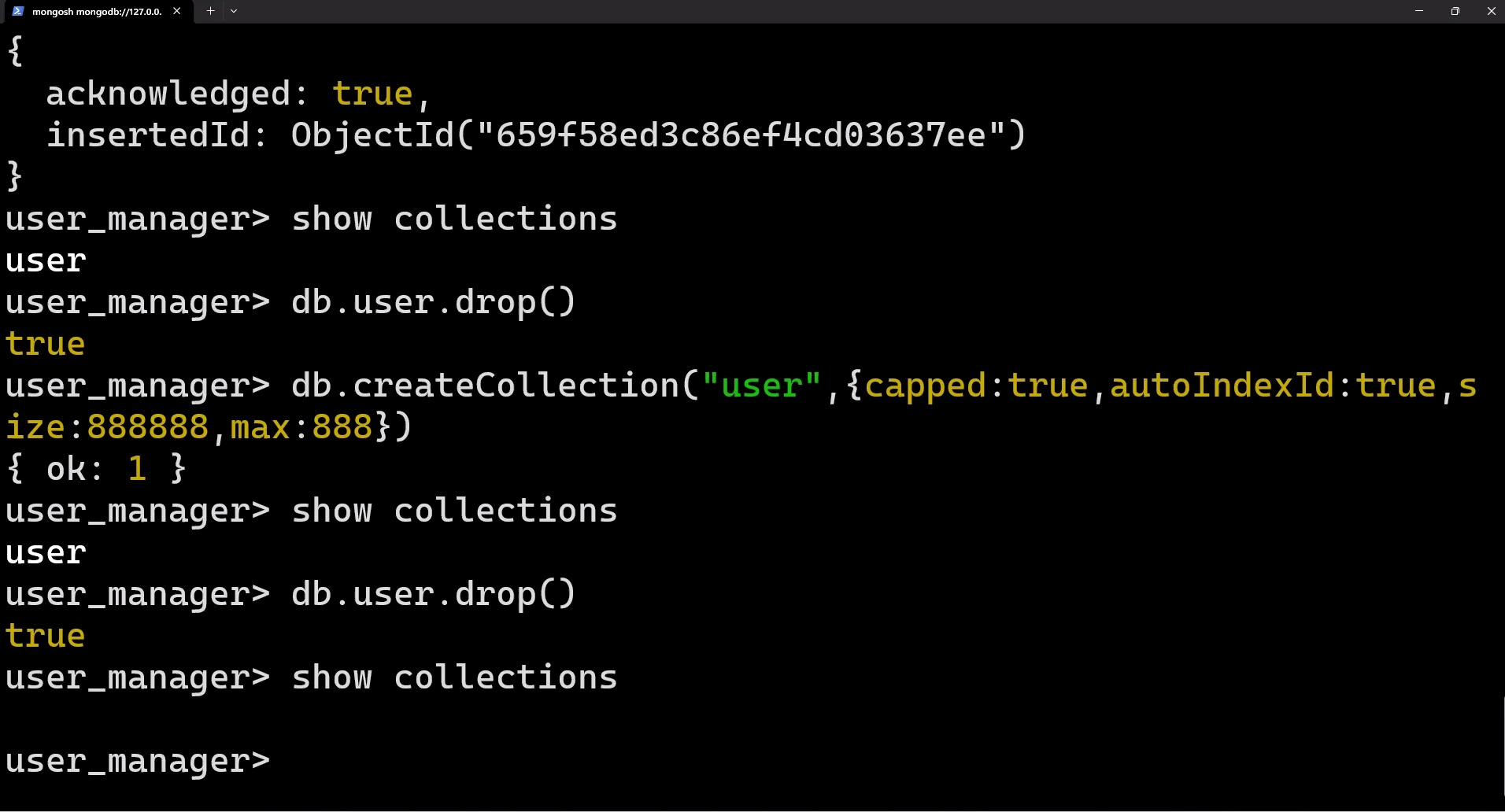Minimize the terminal window

click(x=1419, y=11)
